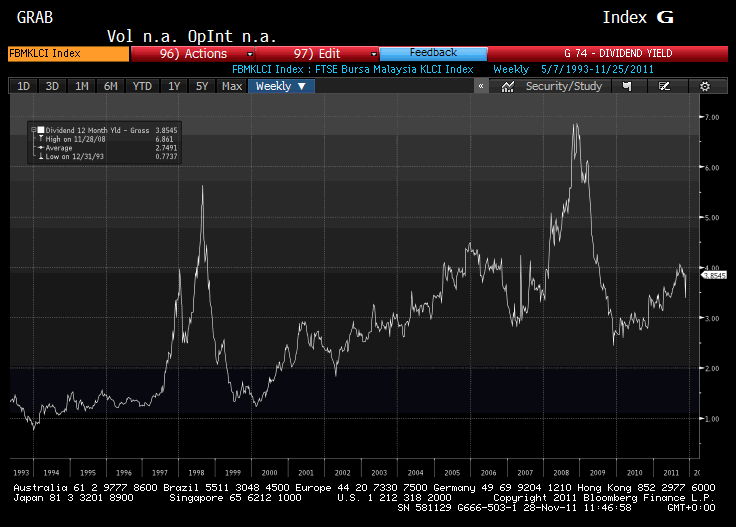Open chart settings gear icon

705,87
